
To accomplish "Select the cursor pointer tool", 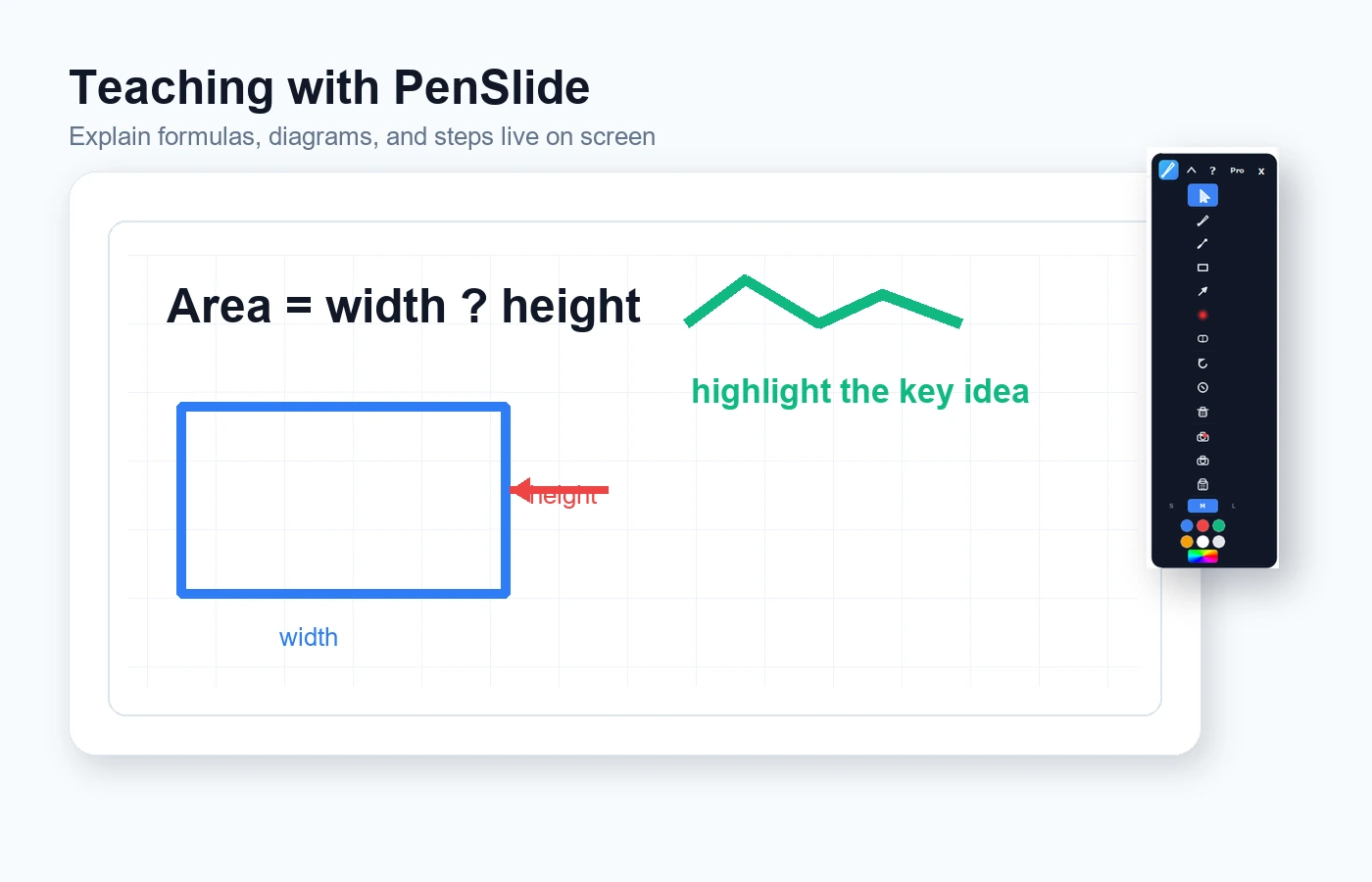I will coord(1202,196).
